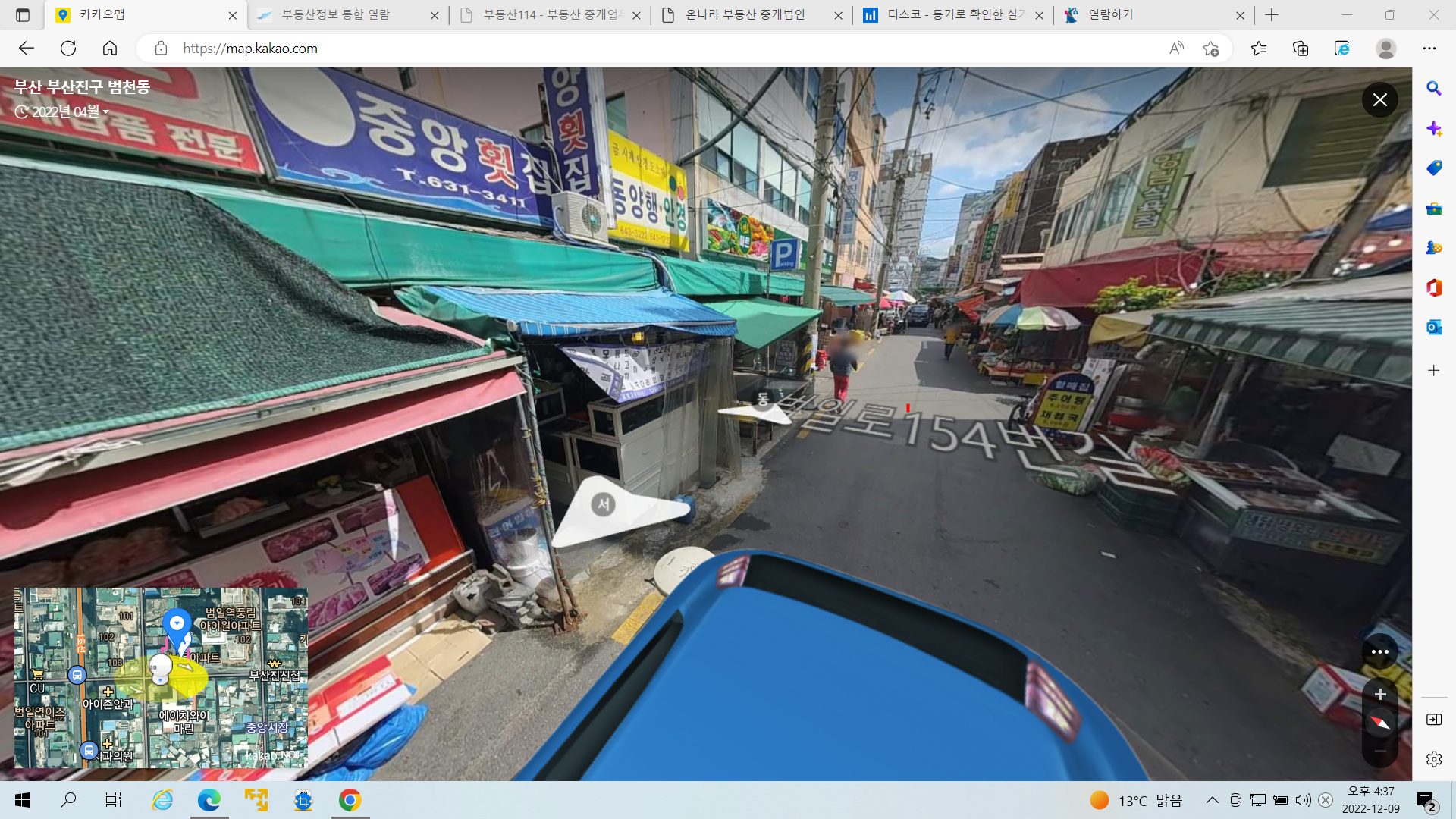
Task: Open the Edge e icon in the toolbar
Action: click(x=1342, y=49)
